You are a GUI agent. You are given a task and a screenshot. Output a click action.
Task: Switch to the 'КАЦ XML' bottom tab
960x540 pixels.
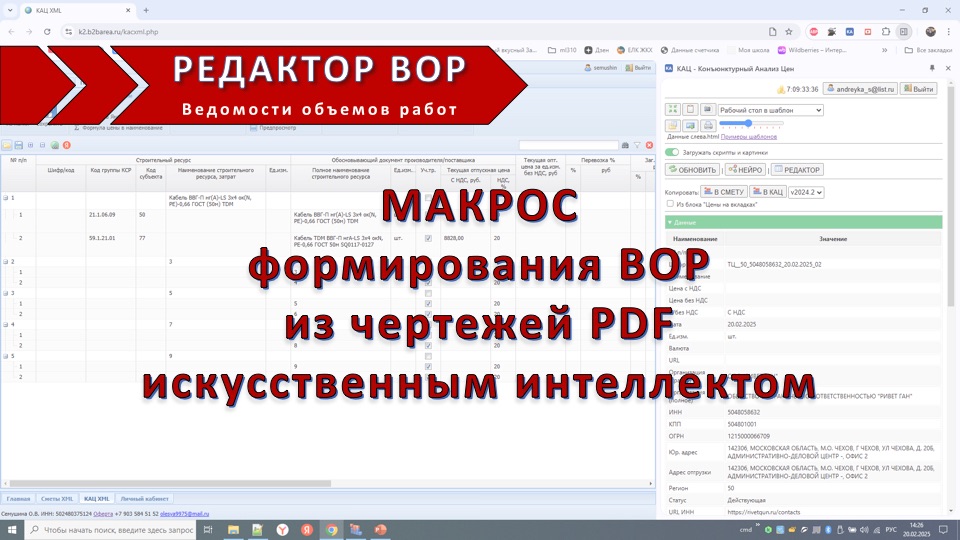pyautogui.click(x=97, y=499)
